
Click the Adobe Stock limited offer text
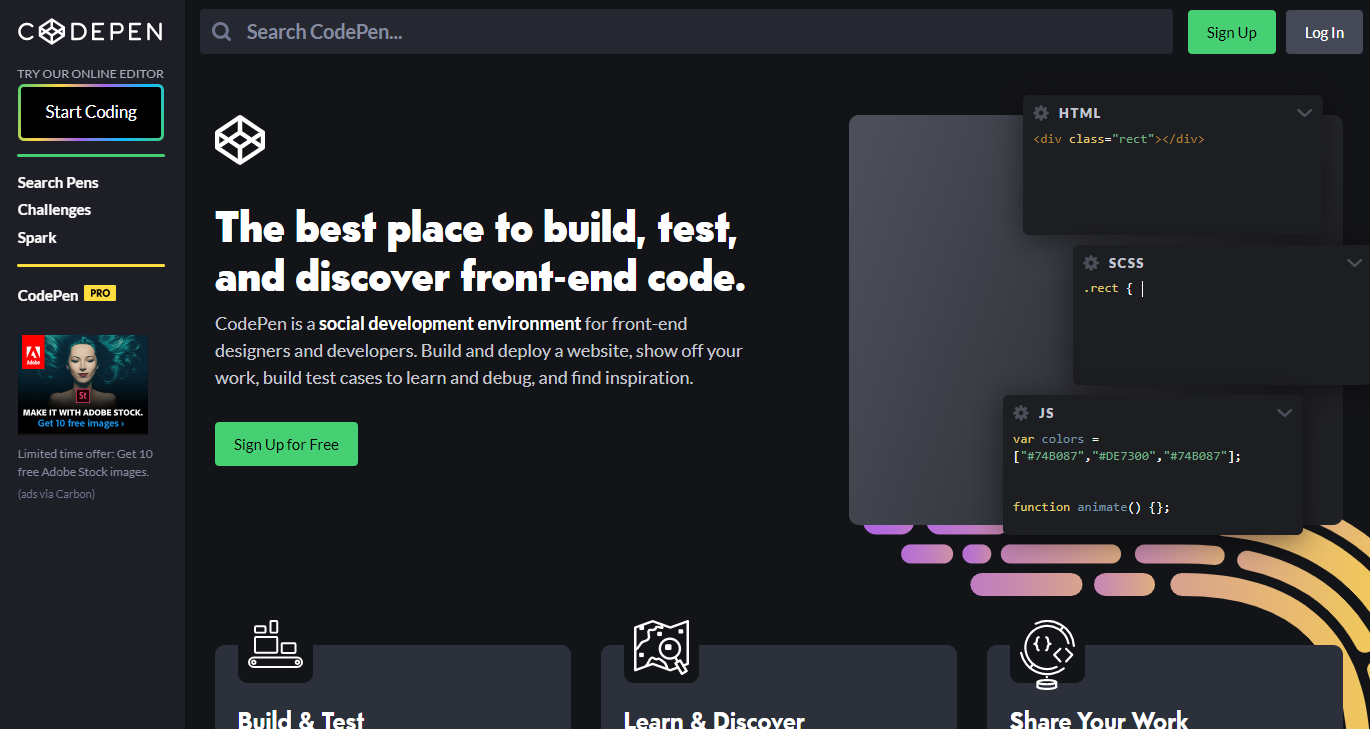85,463
